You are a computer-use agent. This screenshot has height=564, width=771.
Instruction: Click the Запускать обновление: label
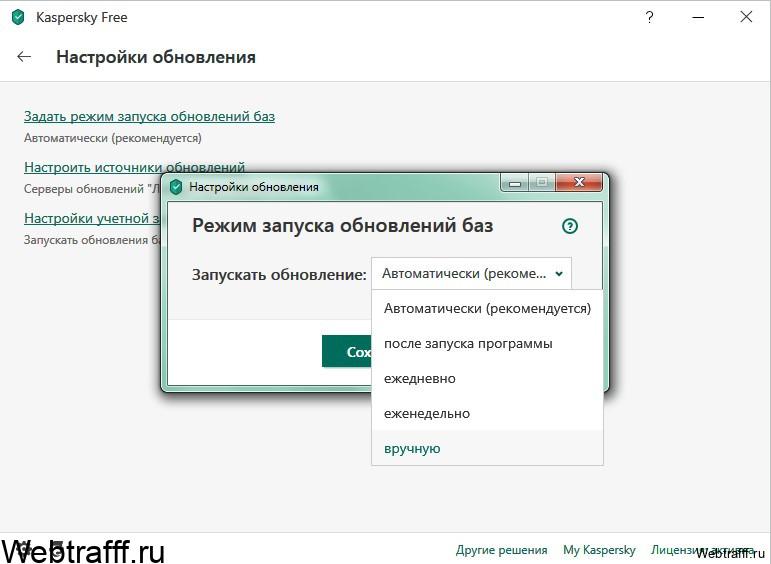pyautogui.click(x=279, y=274)
